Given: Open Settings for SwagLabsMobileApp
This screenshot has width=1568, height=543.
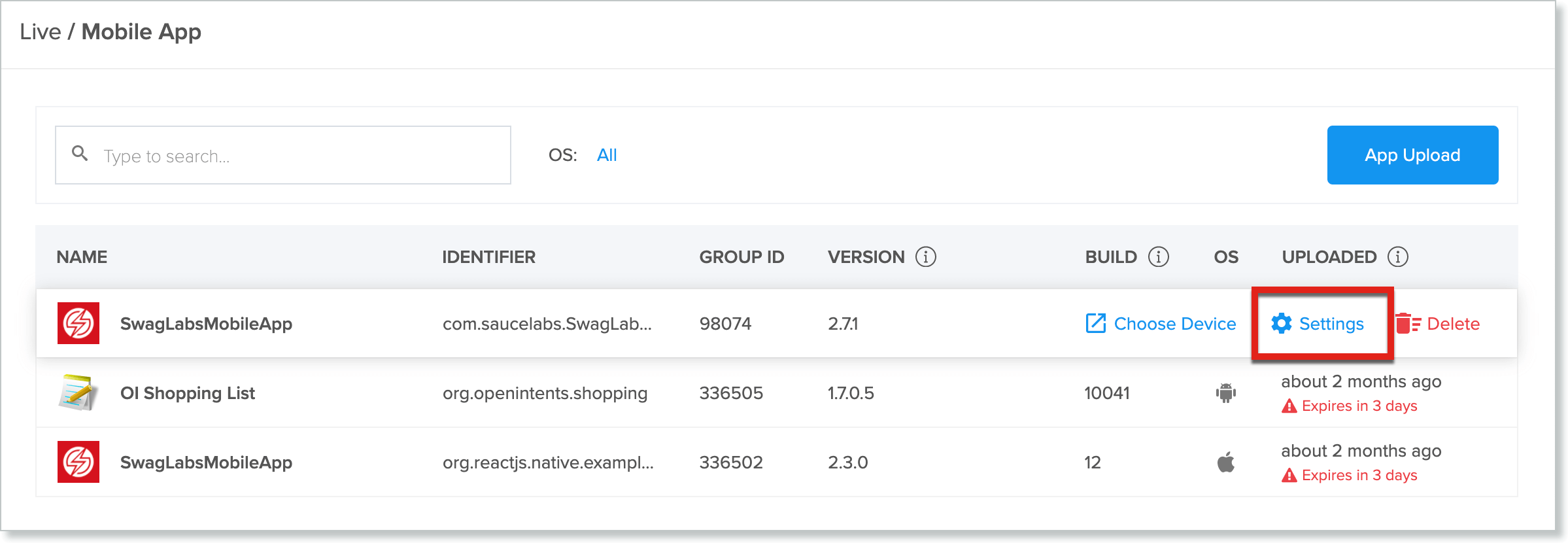Looking at the screenshot, I should tap(1331, 324).
